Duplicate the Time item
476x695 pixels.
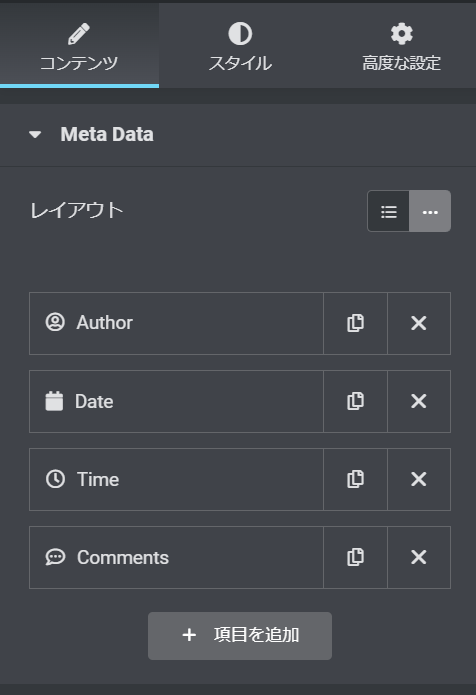(x=355, y=479)
